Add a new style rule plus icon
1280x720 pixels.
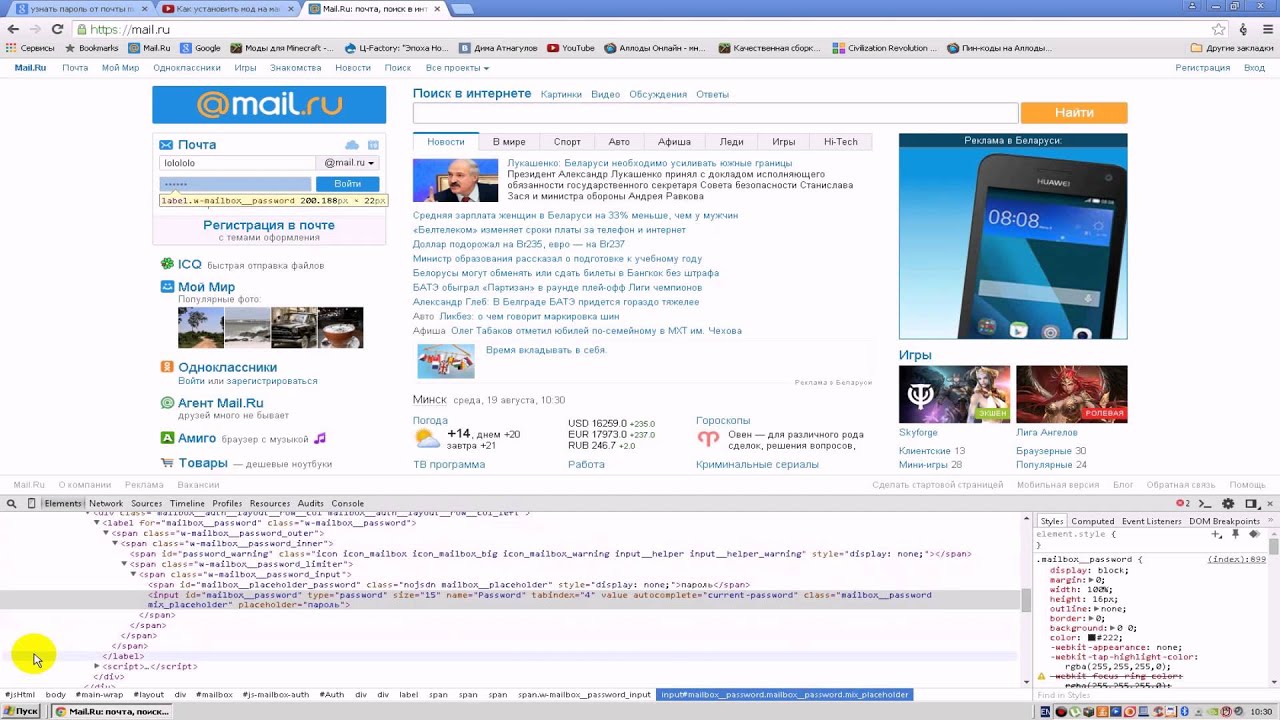click(x=1216, y=534)
